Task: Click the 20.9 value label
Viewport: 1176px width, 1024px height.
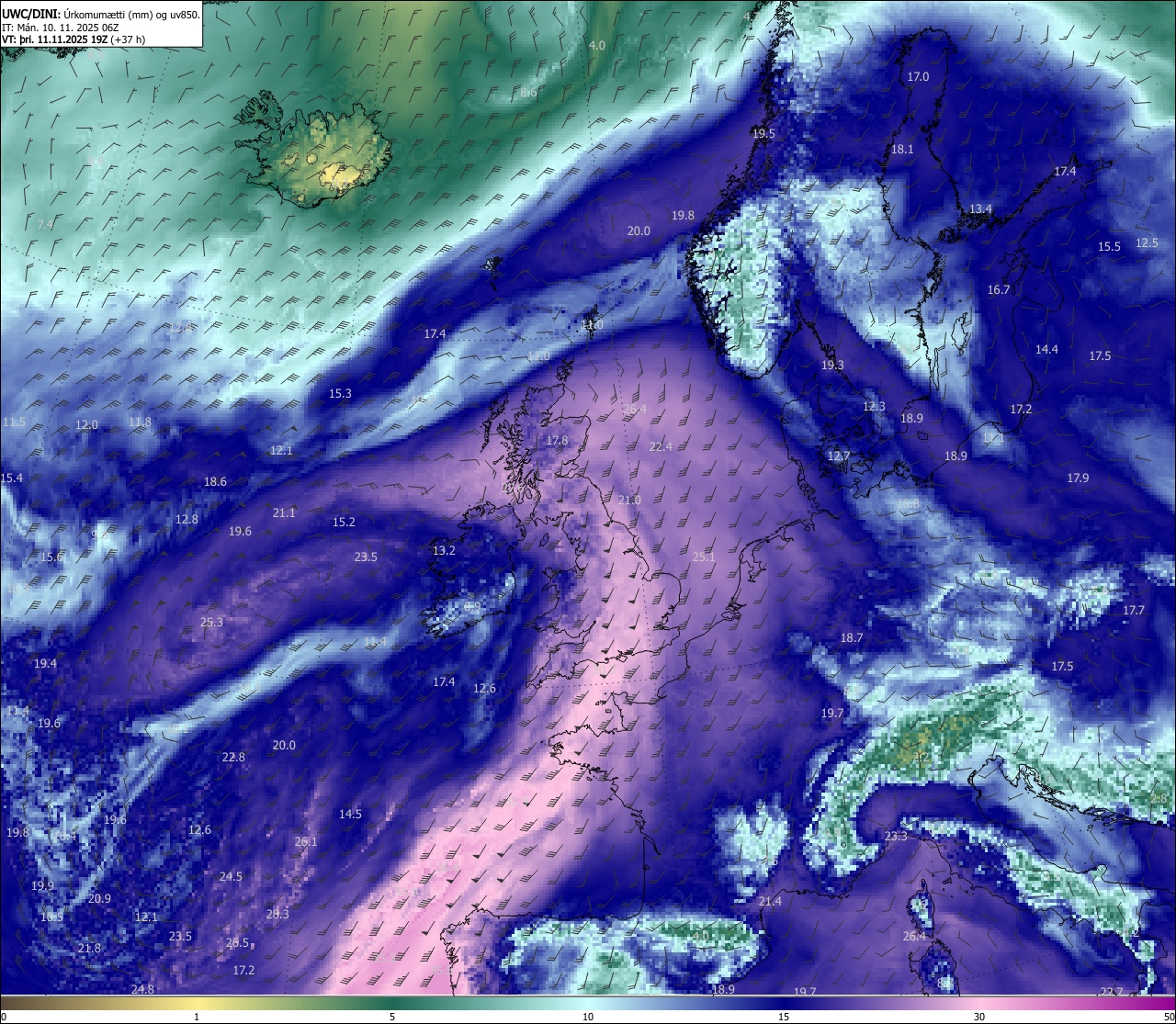Action: pos(99,898)
